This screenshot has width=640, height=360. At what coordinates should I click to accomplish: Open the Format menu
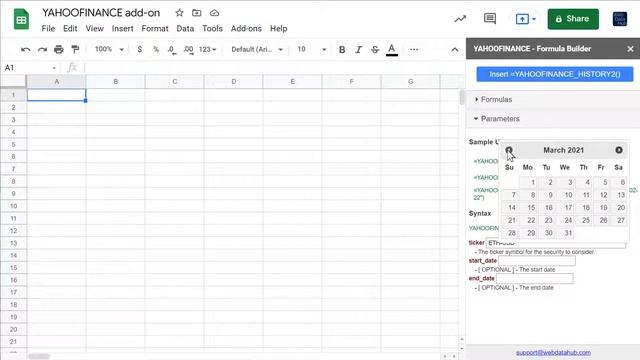[x=155, y=29]
